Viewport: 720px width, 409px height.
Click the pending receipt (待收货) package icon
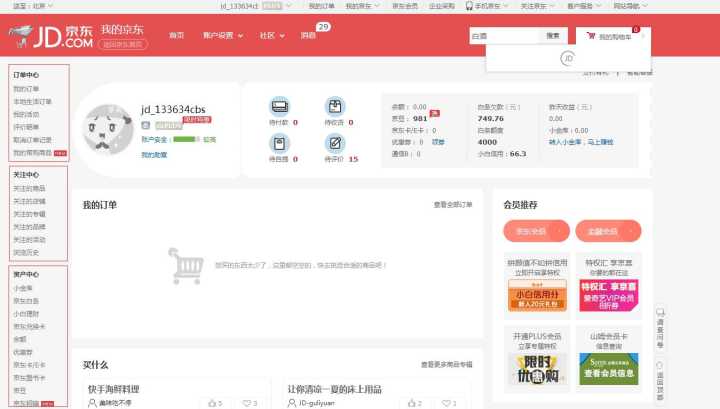coord(335,106)
